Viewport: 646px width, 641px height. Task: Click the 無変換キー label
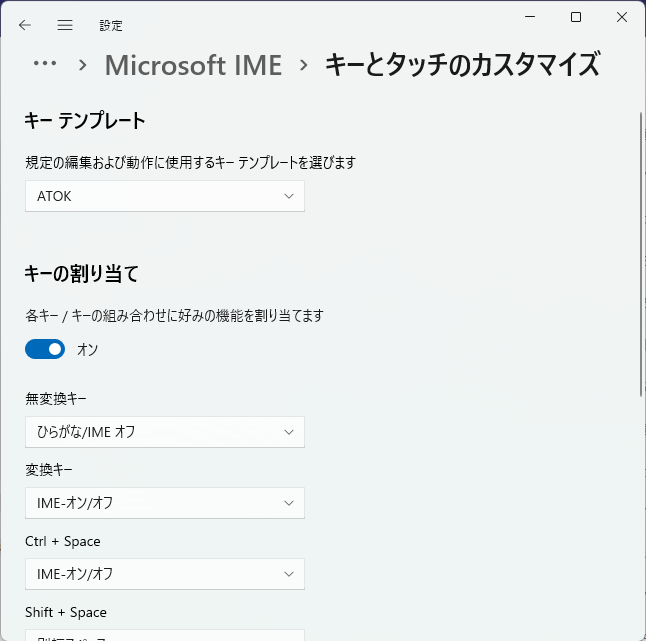[x=56, y=398]
